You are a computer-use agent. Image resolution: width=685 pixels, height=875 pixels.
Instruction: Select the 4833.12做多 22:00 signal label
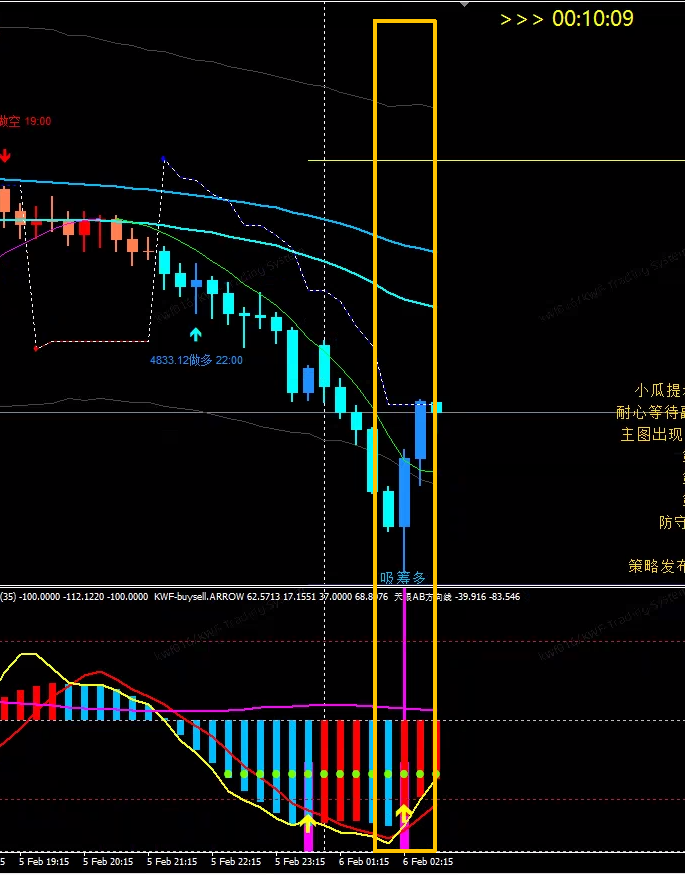coord(196,360)
